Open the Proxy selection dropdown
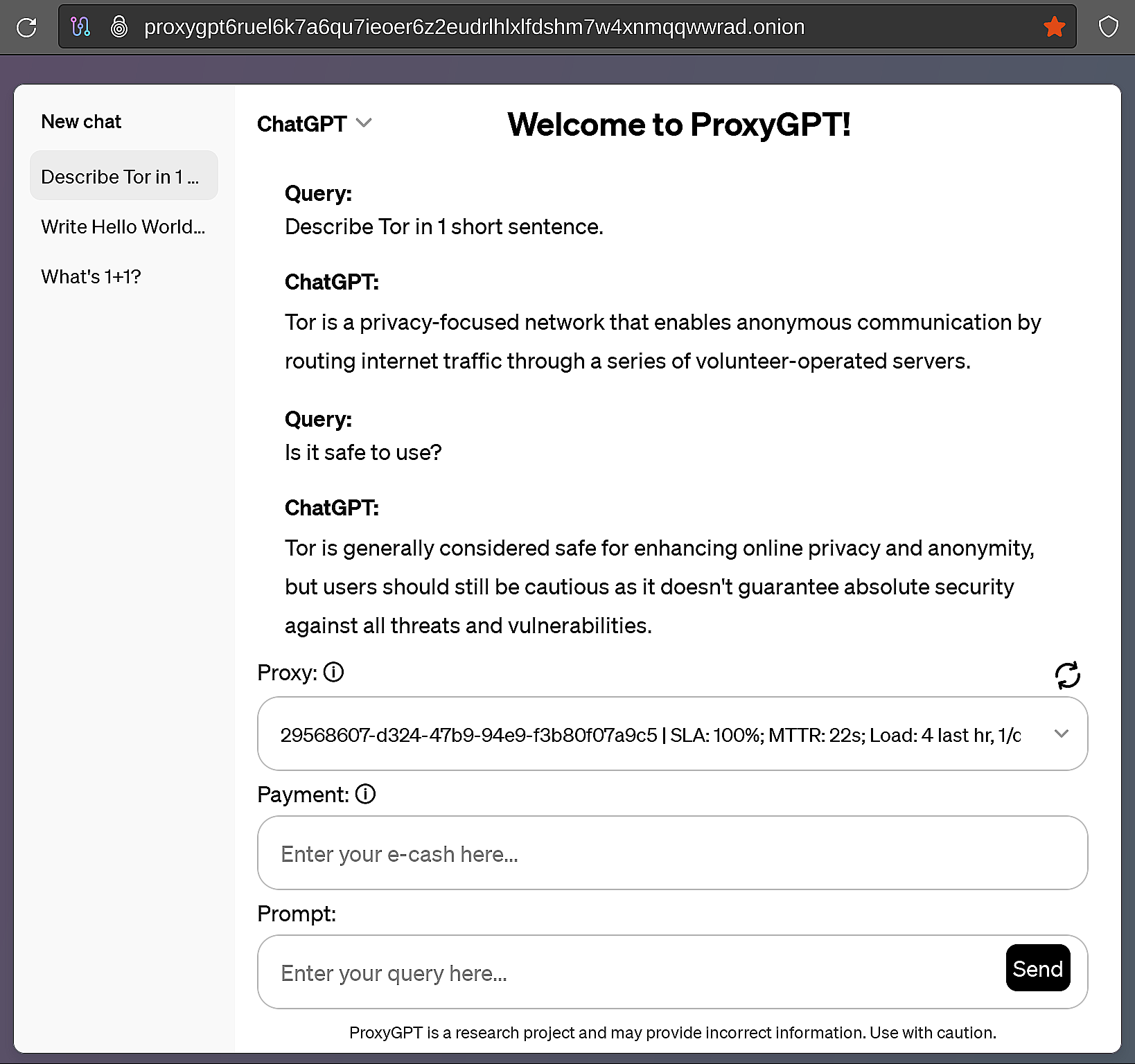 [x=650, y=734]
